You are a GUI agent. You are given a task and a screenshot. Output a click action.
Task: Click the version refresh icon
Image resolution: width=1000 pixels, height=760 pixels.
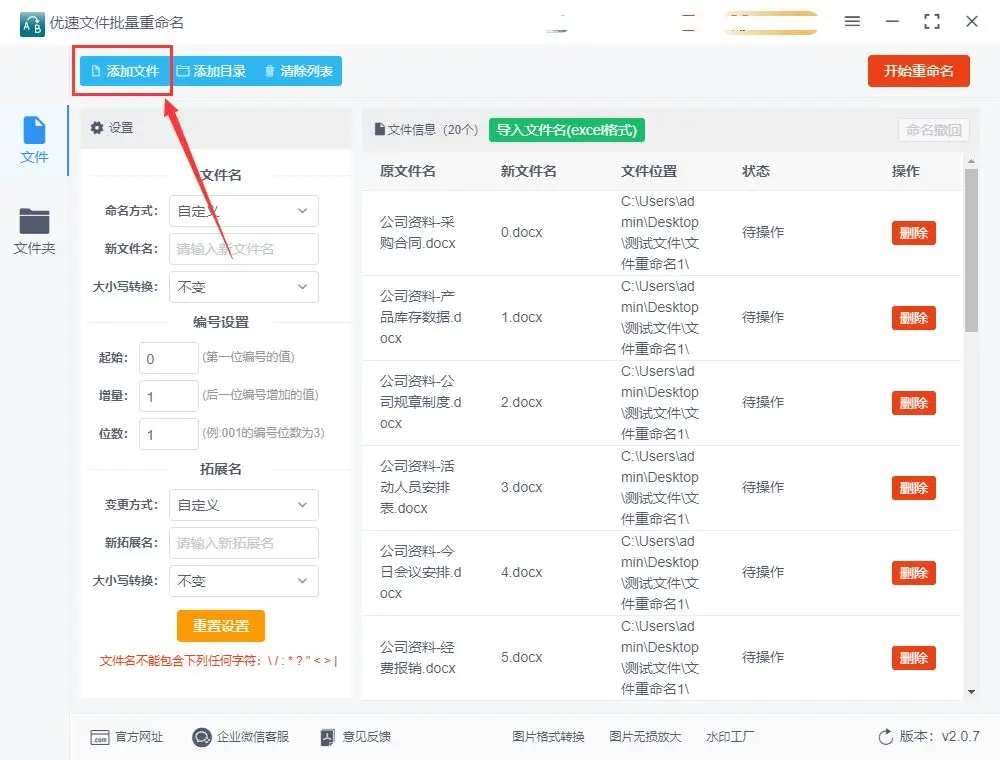[885, 737]
